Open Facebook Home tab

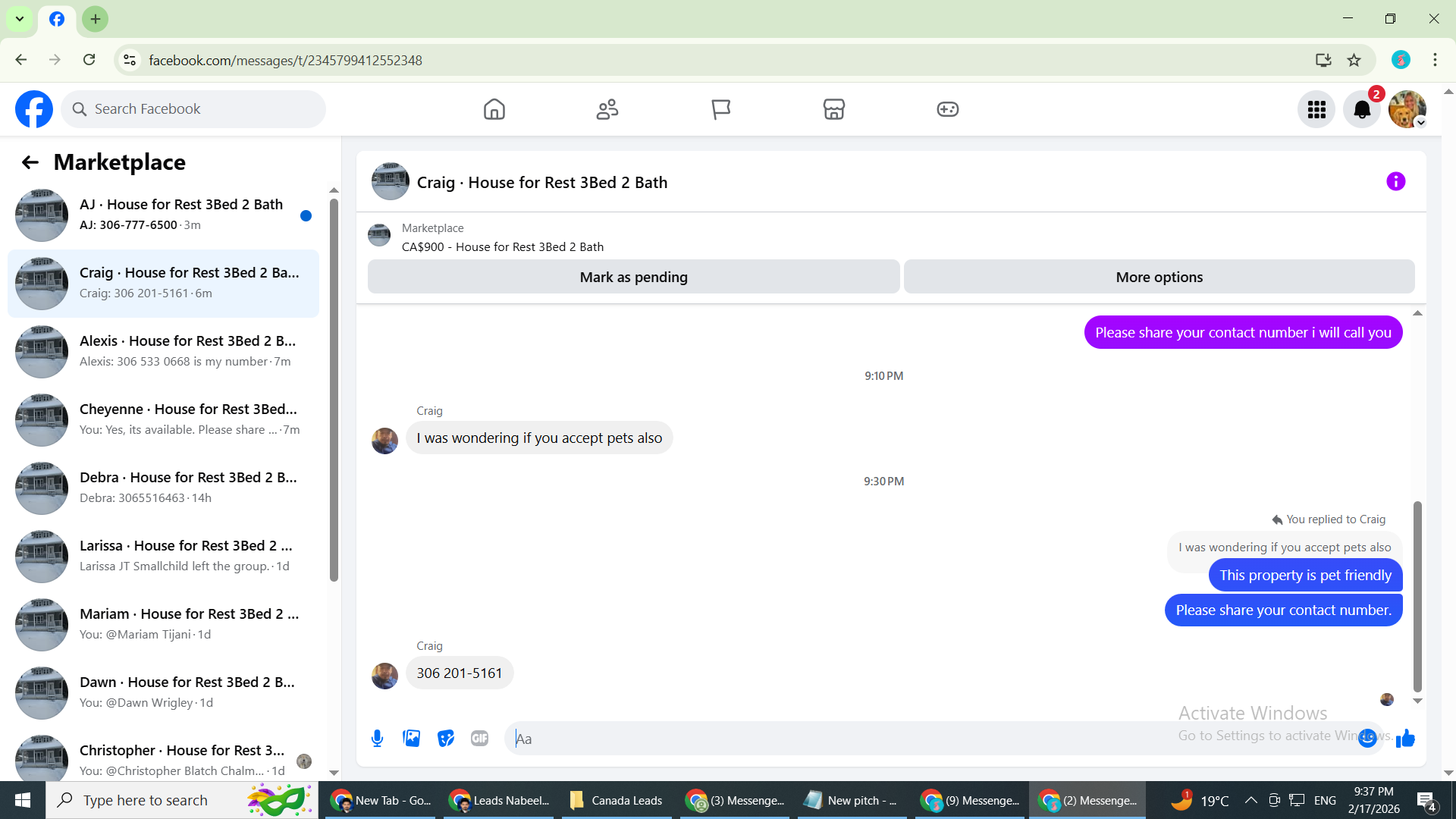(494, 109)
